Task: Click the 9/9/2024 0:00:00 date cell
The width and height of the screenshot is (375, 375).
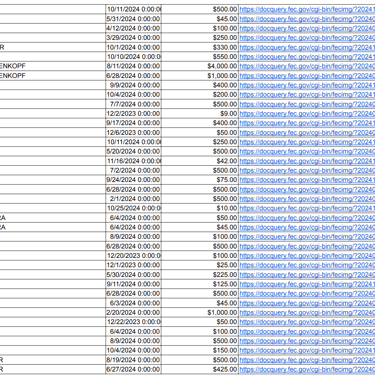Action: coord(133,85)
